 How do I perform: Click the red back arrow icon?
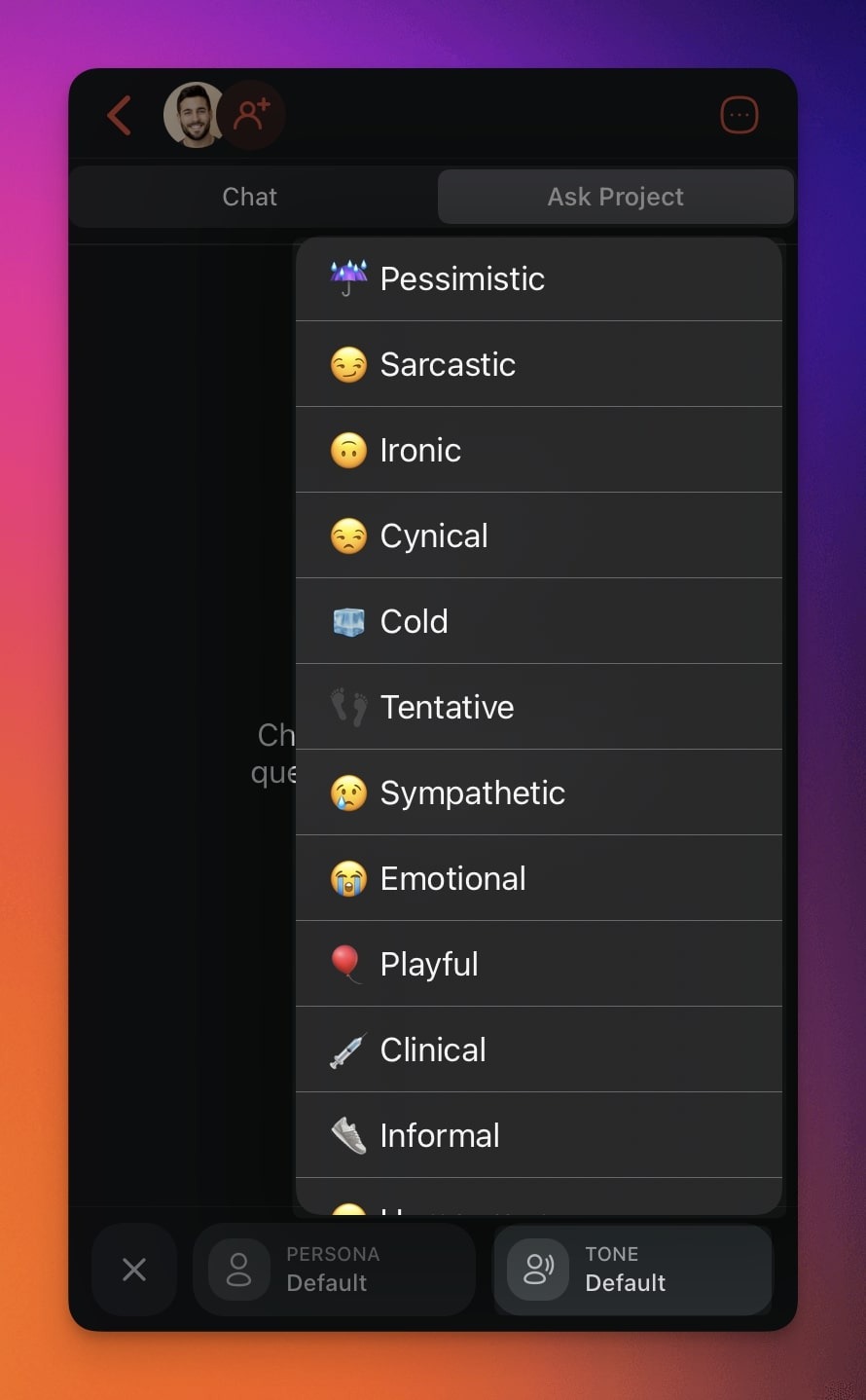tap(120, 115)
